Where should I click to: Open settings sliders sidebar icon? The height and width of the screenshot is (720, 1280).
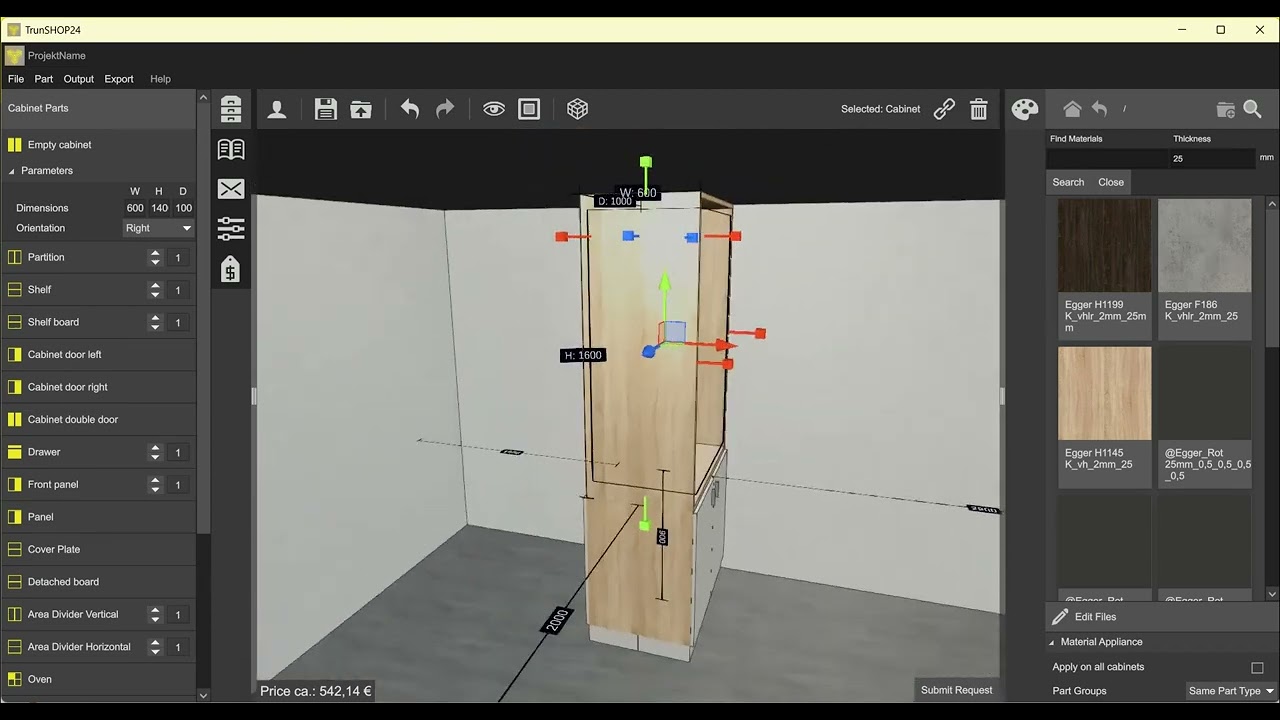point(231,229)
